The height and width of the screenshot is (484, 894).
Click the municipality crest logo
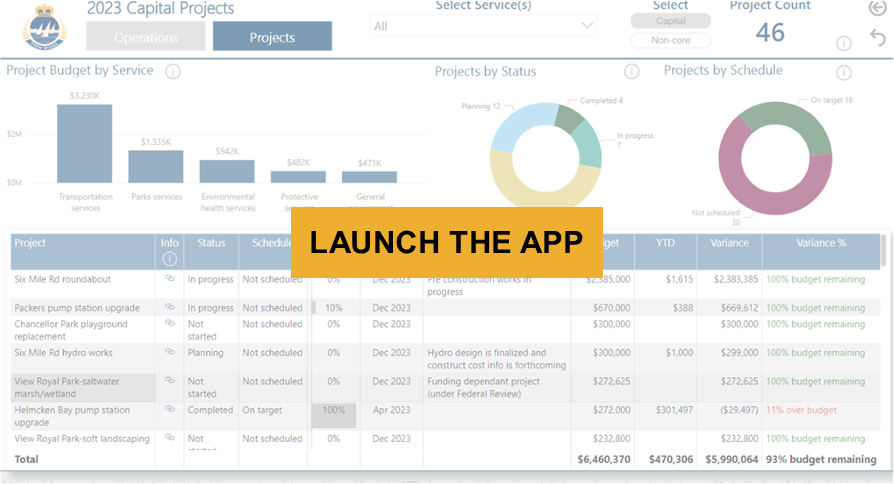[42, 31]
